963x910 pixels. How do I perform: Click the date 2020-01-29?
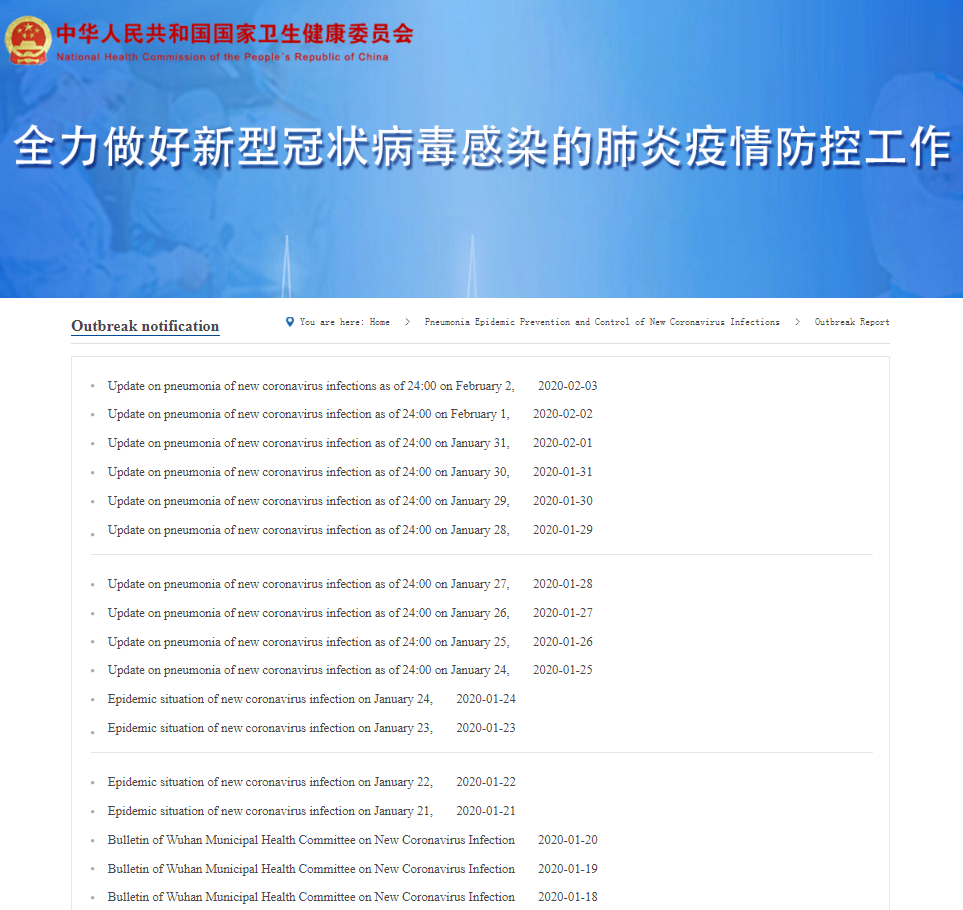tap(563, 530)
